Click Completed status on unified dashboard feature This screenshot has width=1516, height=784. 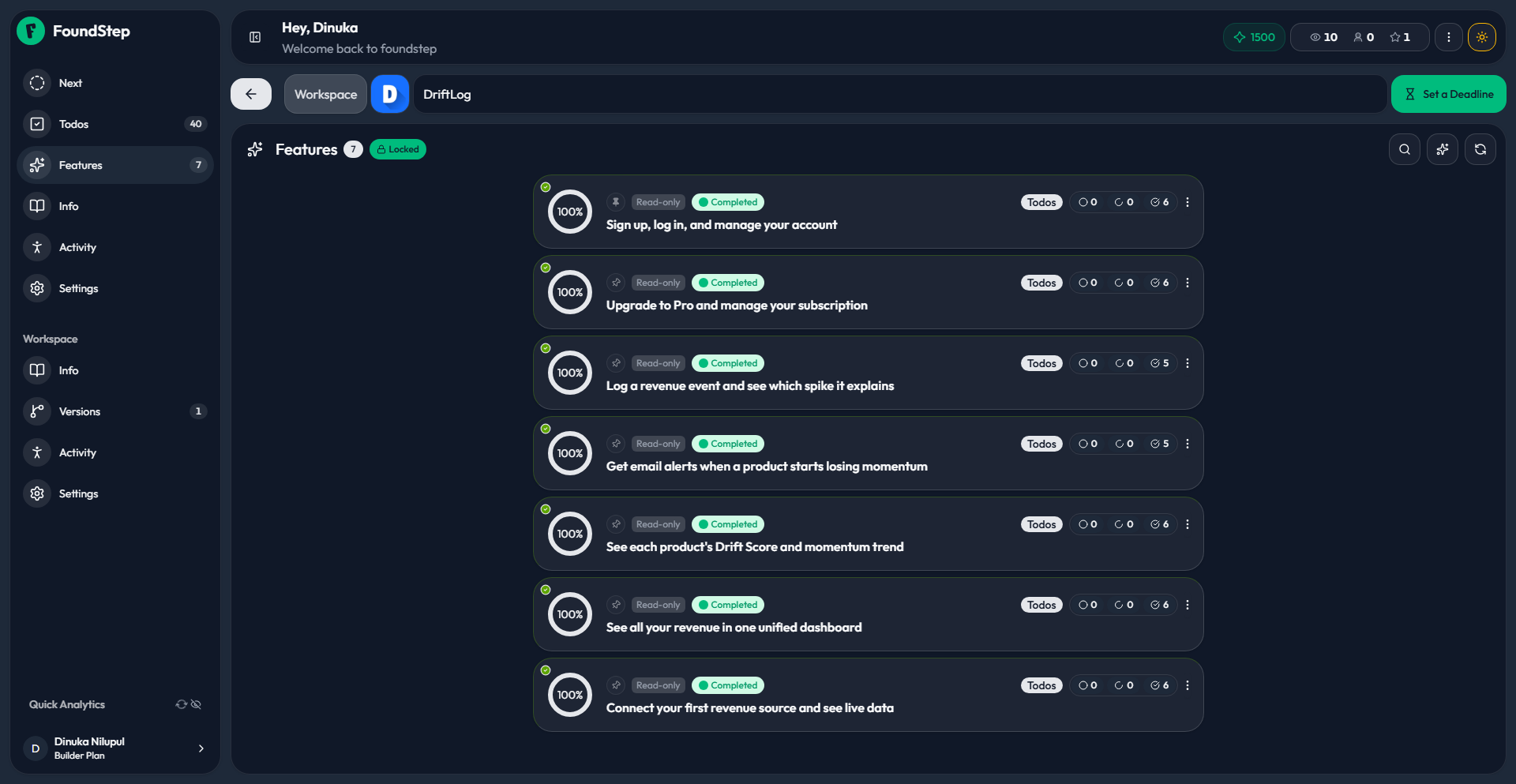tap(728, 605)
